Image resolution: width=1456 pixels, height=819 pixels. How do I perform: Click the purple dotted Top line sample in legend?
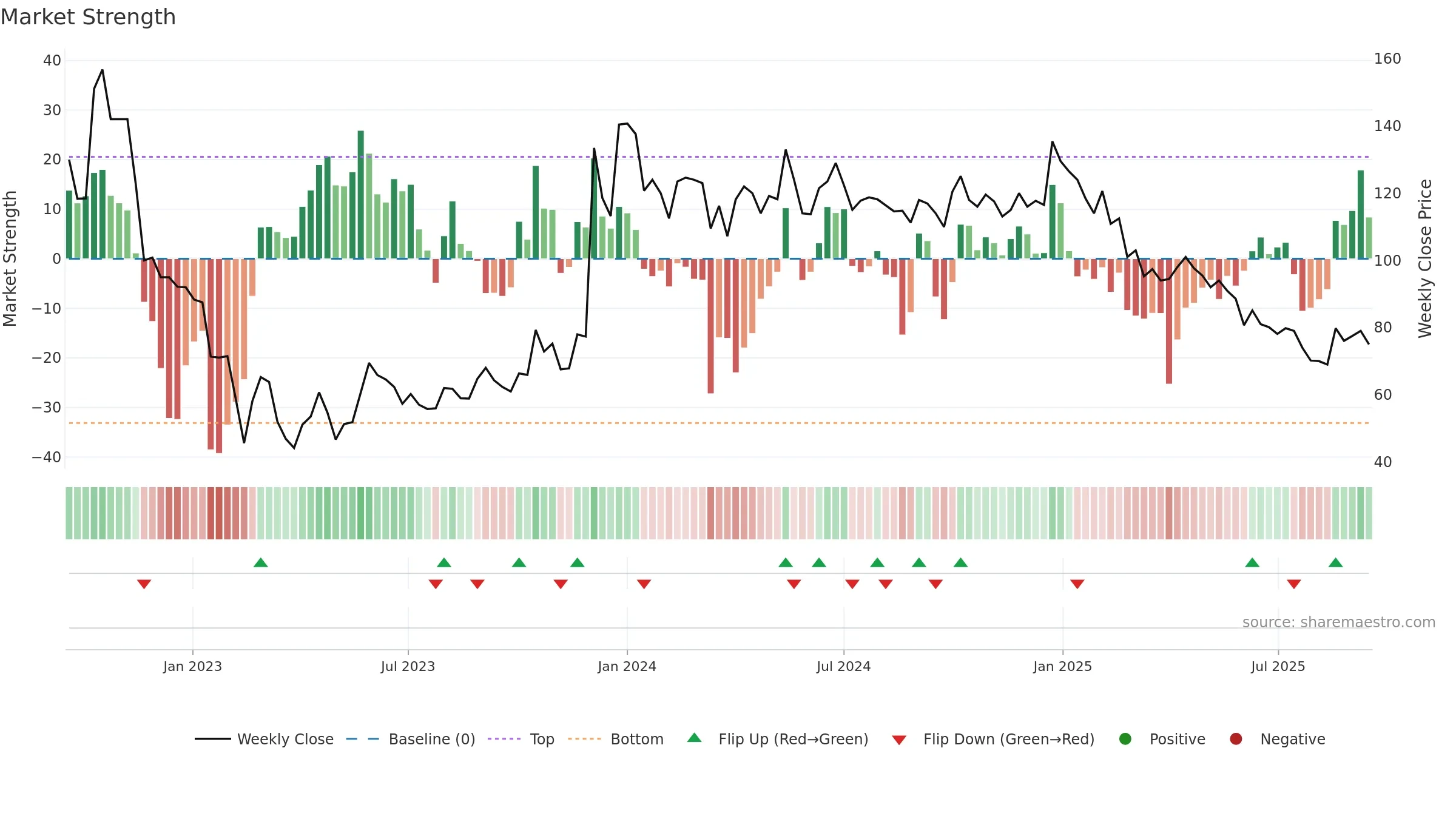(x=504, y=739)
